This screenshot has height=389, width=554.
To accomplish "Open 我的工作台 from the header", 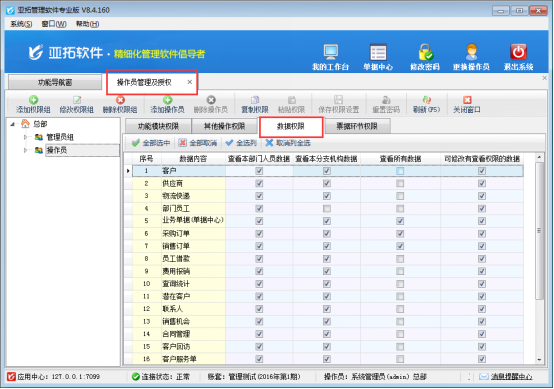I will (331, 52).
